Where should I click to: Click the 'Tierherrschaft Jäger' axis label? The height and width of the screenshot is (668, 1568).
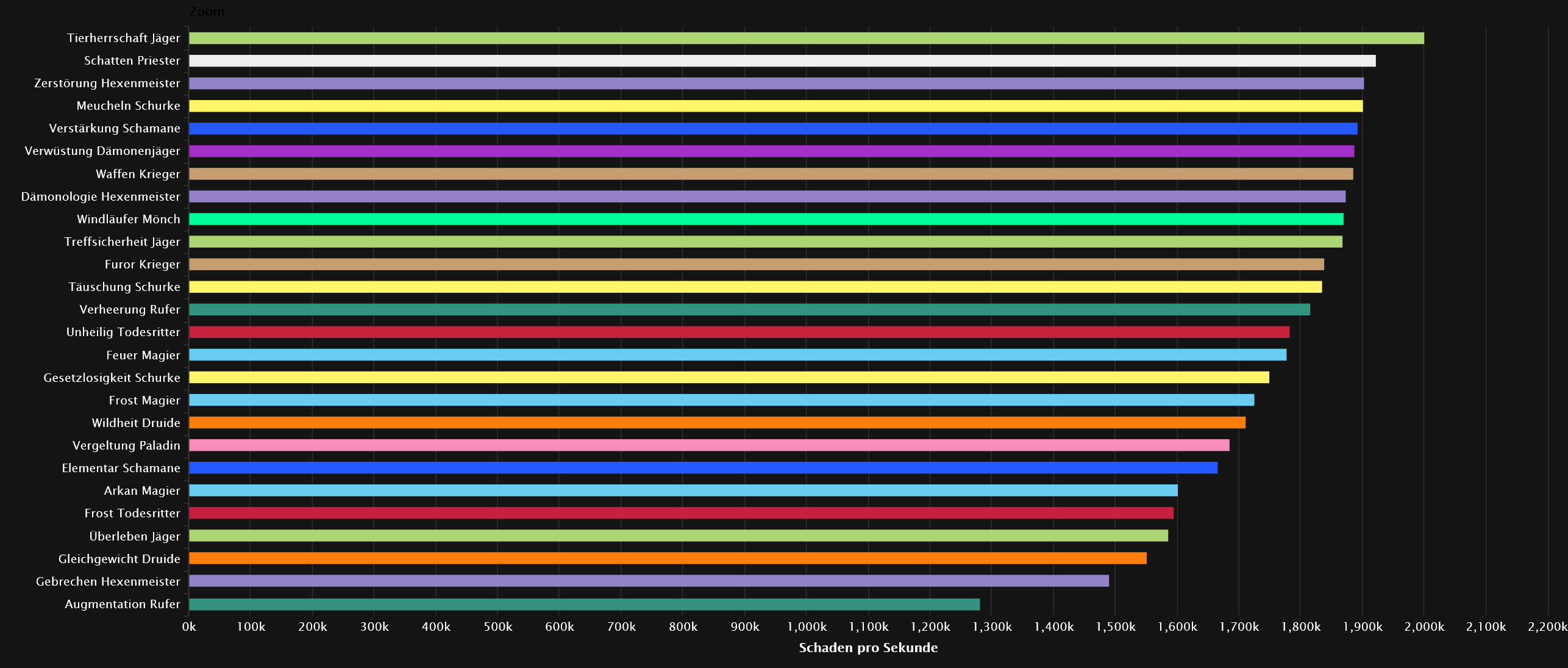pyautogui.click(x=124, y=38)
